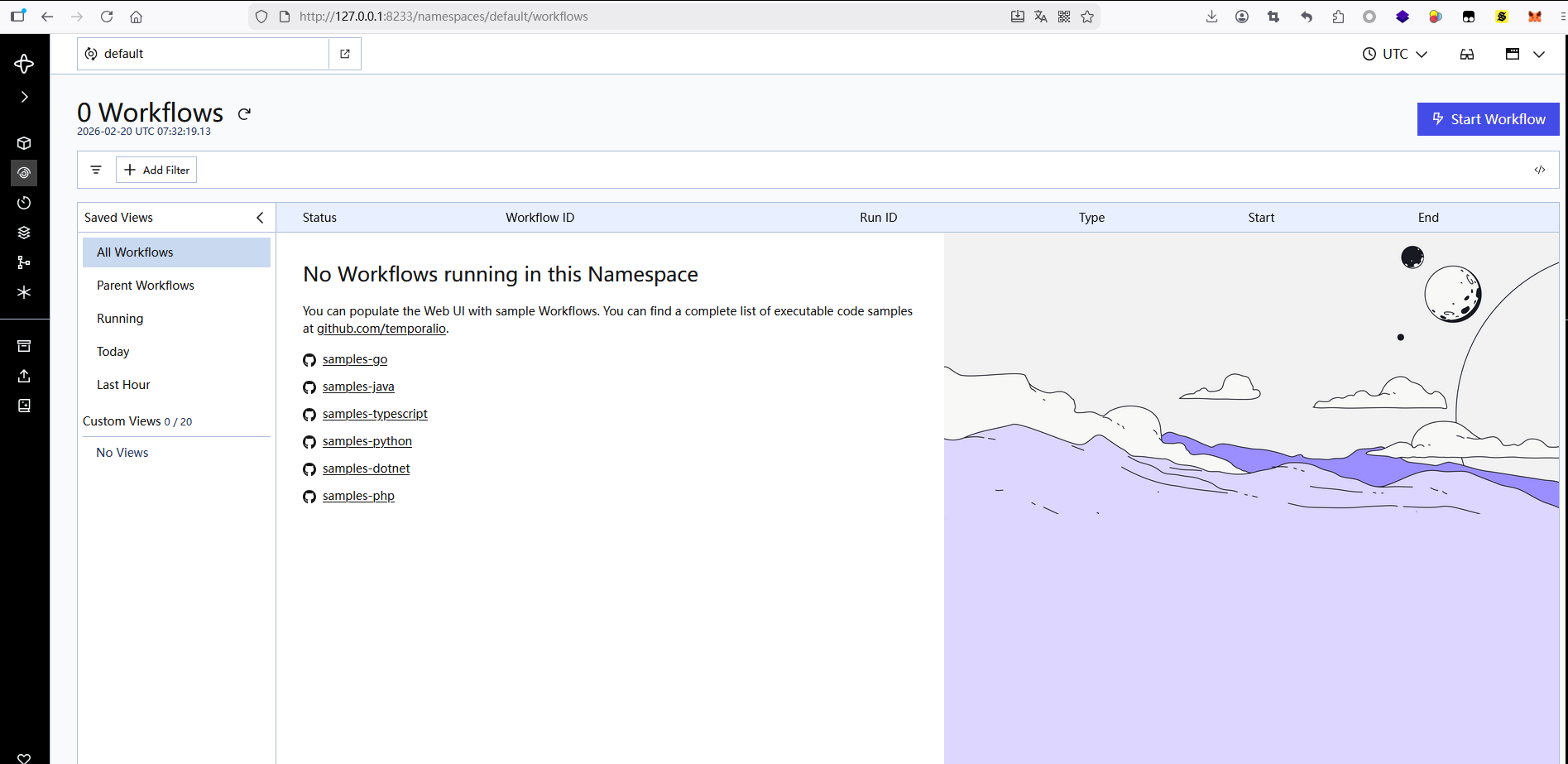The image size is (1568, 764).
Task: Open Batch operations via stacked layers icon
Action: (24, 233)
